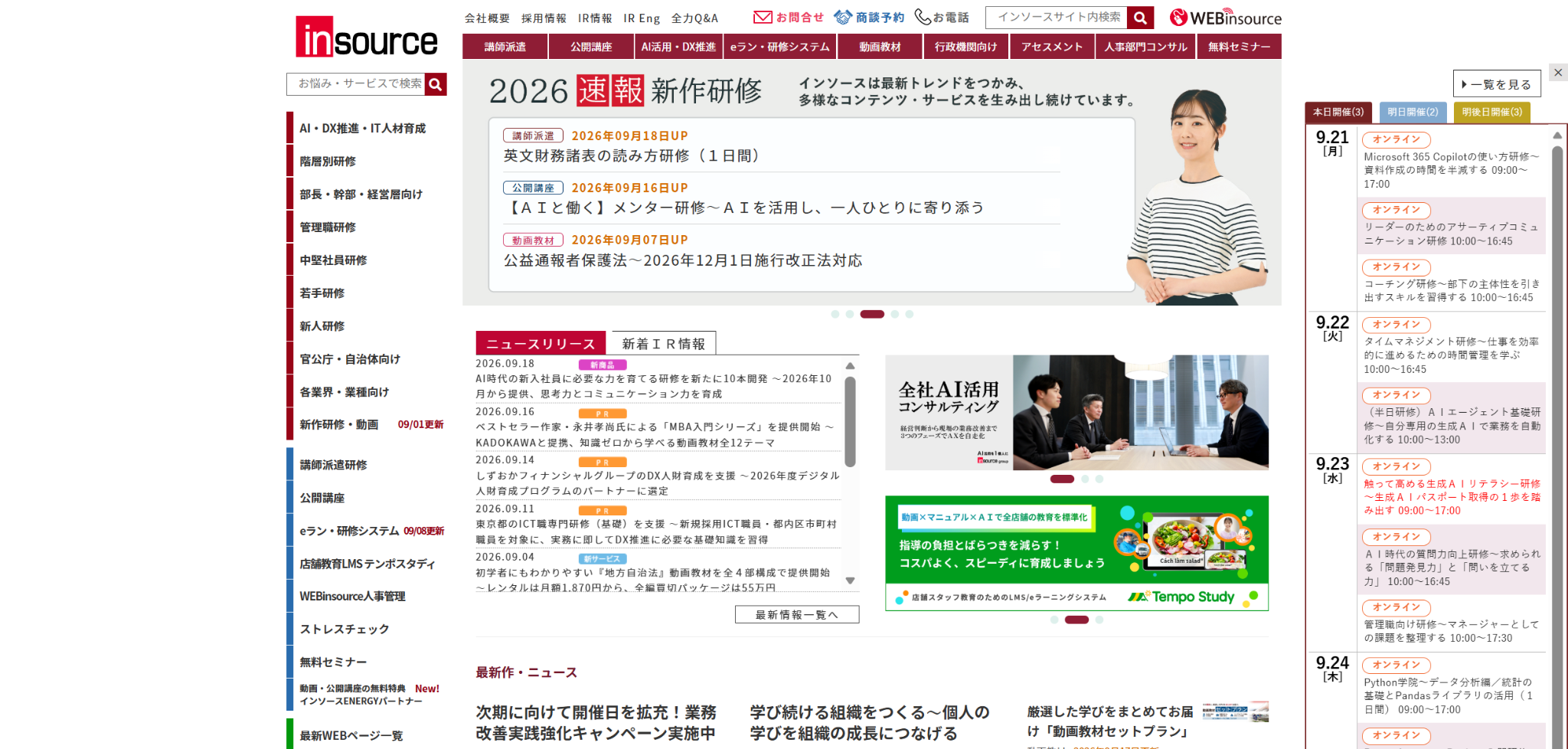Click the sidebar search magnifier button
This screenshot has width=1568, height=749.
[436, 84]
